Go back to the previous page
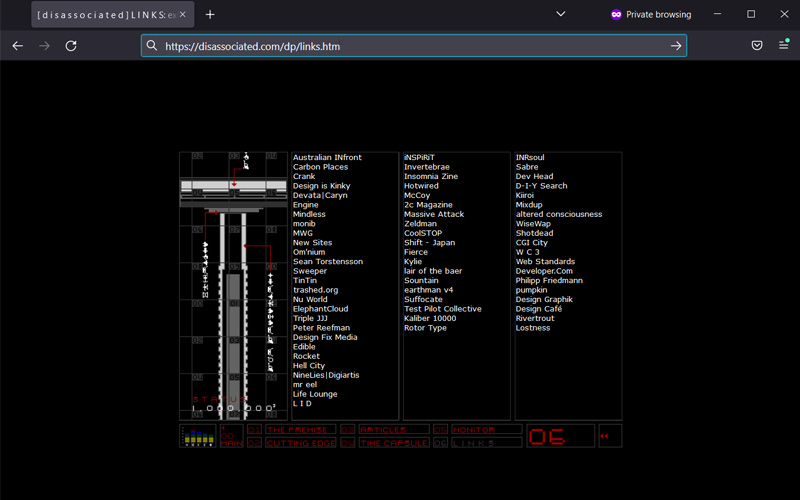This screenshot has height=500, width=800. (x=18, y=46)
